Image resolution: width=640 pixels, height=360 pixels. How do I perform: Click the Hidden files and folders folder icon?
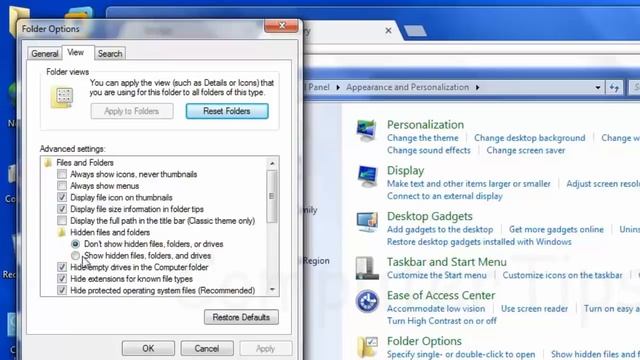(x=62, y=233)
